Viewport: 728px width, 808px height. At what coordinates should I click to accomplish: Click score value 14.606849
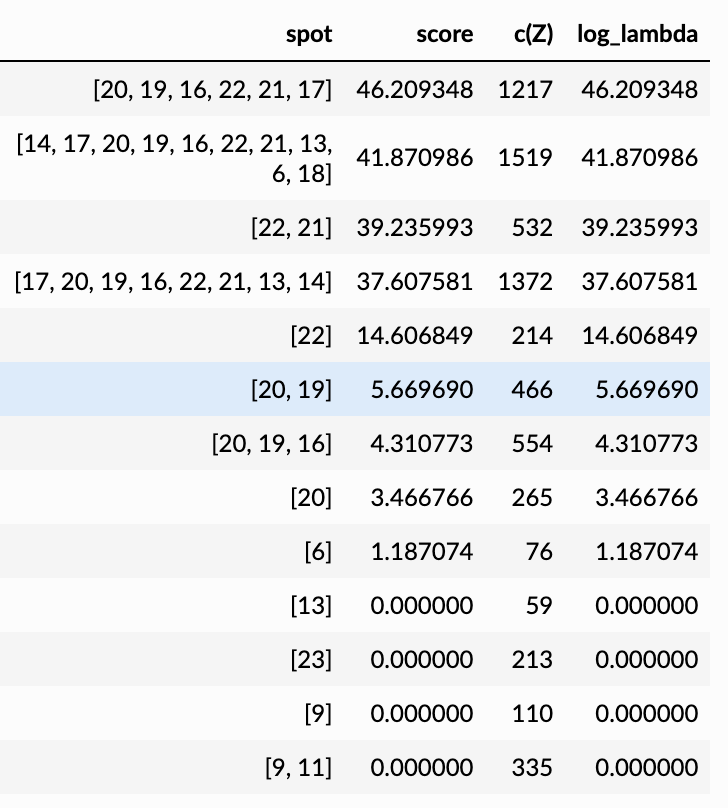click(x=415, y=336)
